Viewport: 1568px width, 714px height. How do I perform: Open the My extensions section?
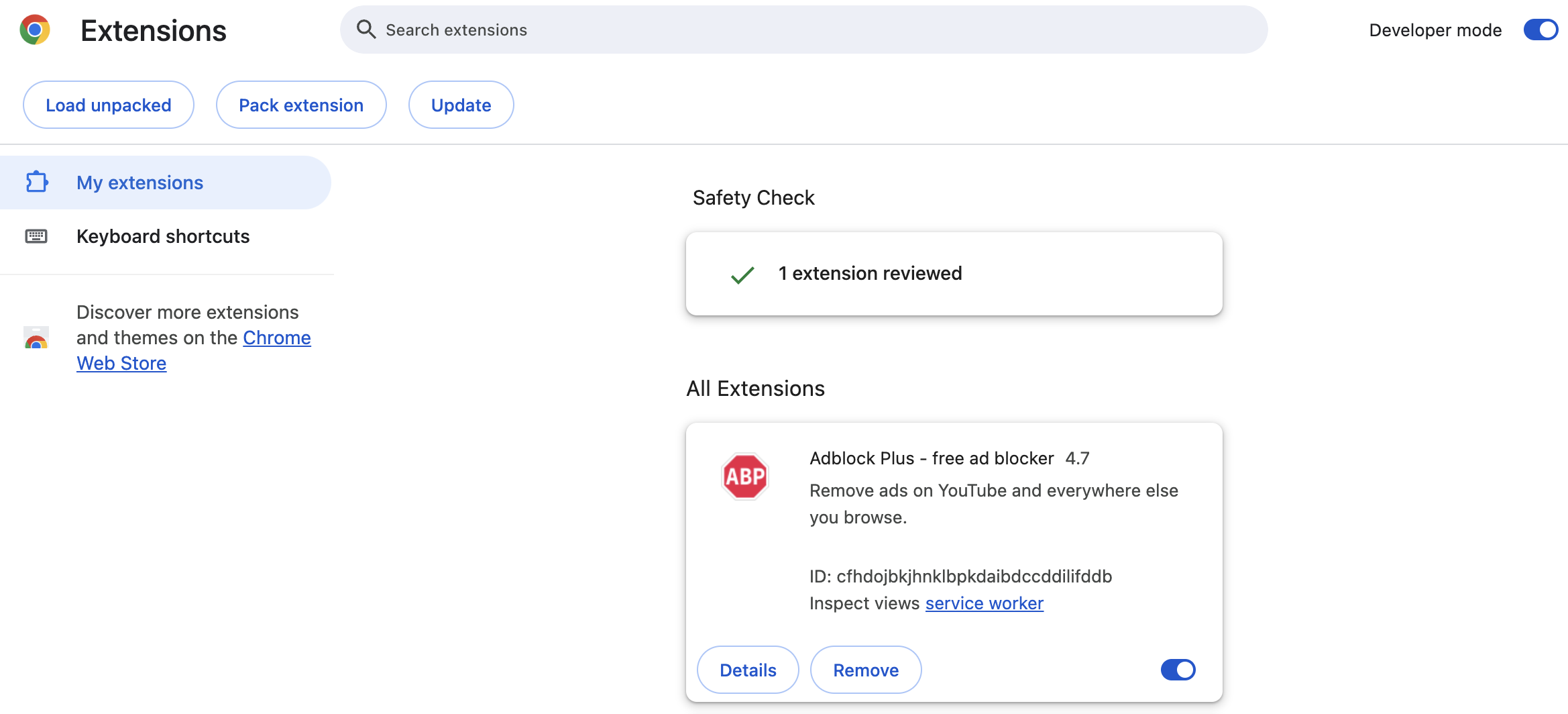coord(165,183)
